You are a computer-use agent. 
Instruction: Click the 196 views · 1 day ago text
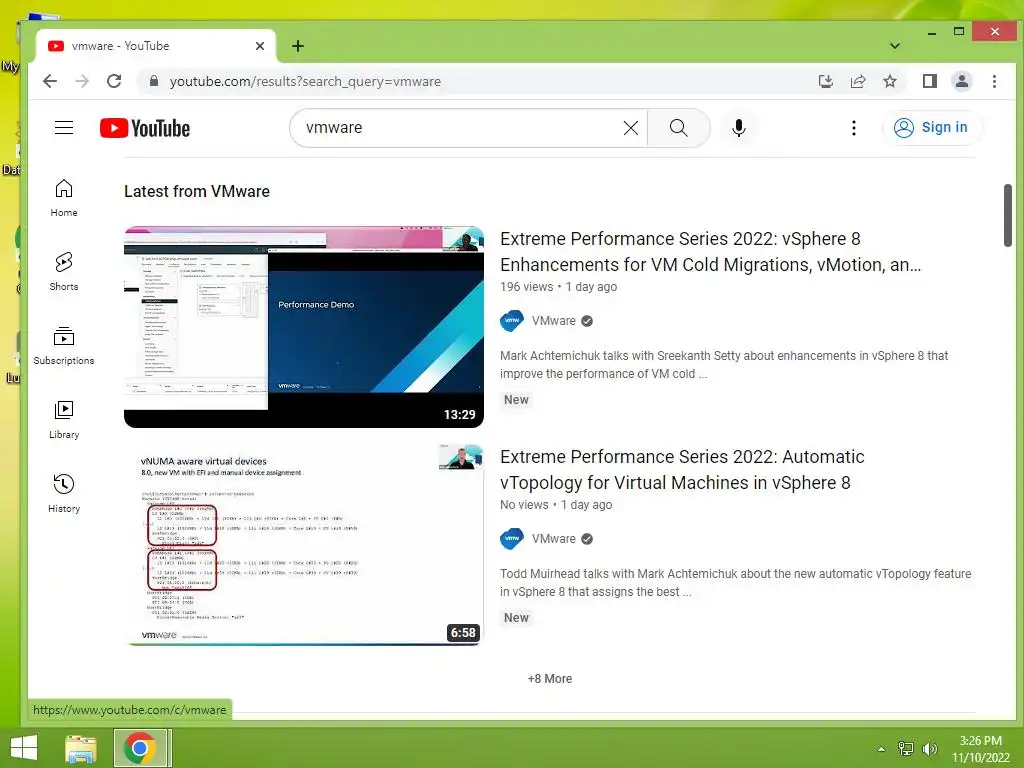(558, 287)
